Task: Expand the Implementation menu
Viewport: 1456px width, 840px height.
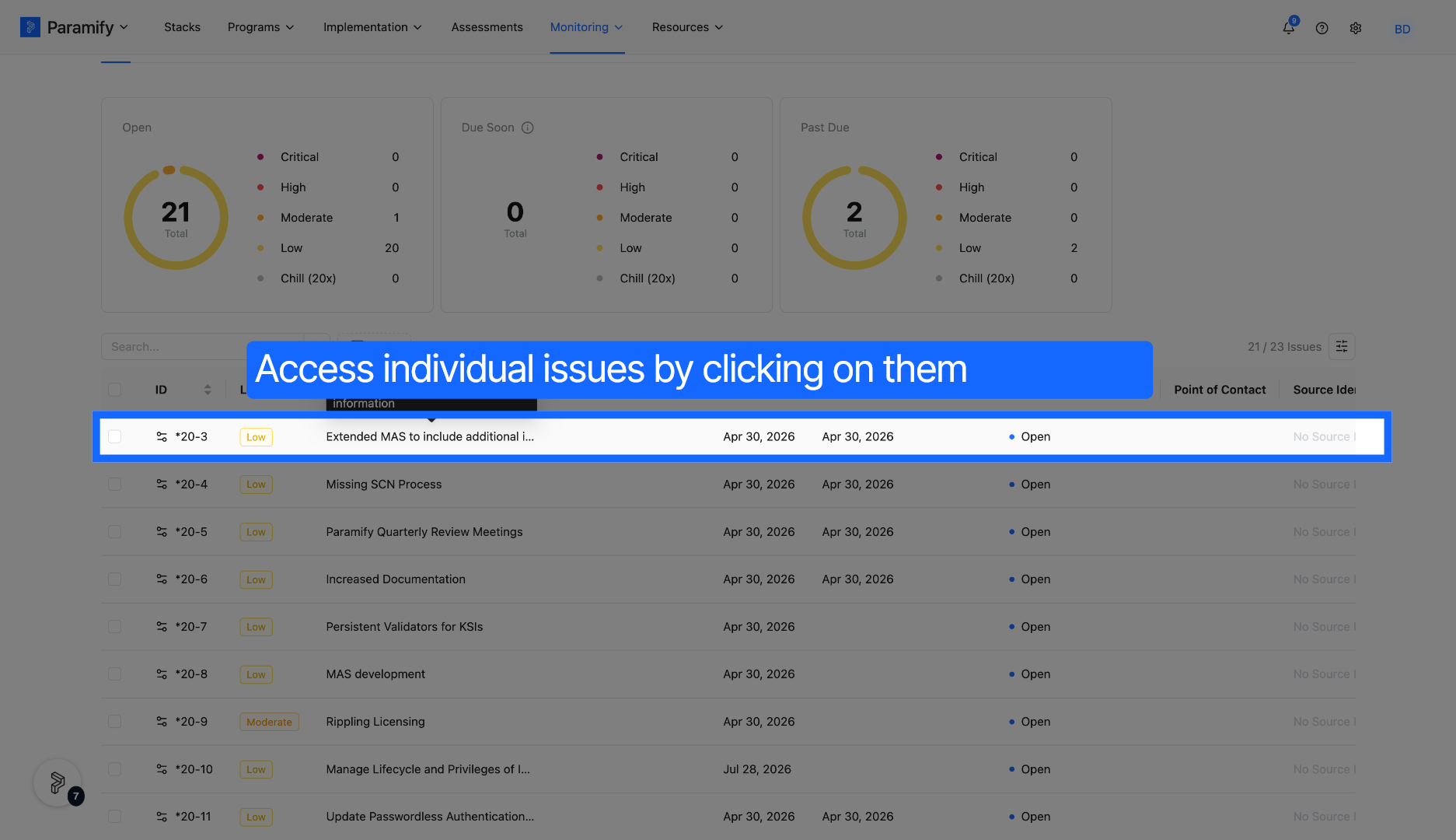Action: tap(372, 27)
